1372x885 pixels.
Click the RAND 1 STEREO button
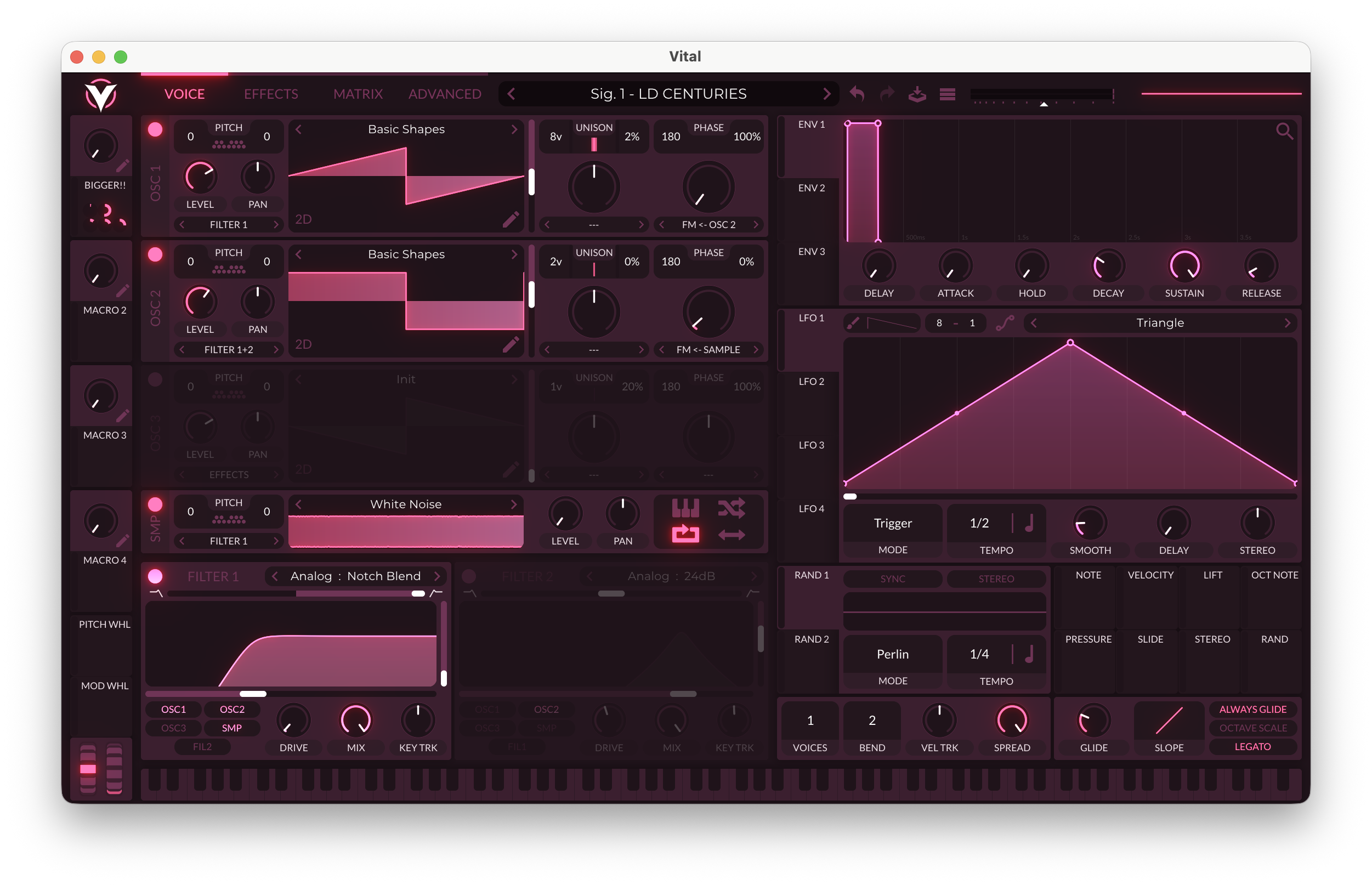996,578
